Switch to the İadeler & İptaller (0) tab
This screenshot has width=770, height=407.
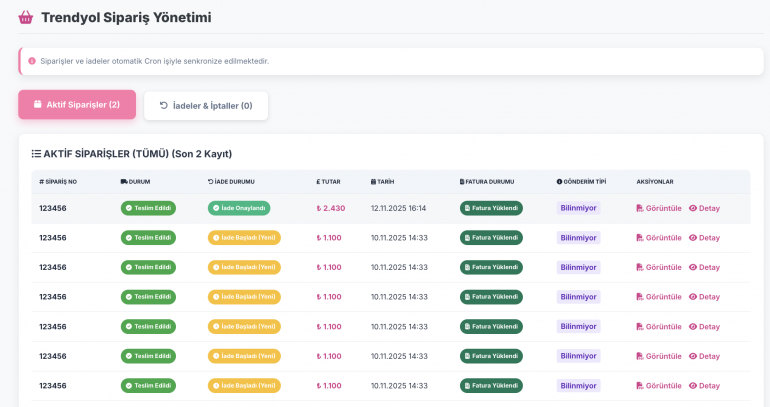(206, 105)
